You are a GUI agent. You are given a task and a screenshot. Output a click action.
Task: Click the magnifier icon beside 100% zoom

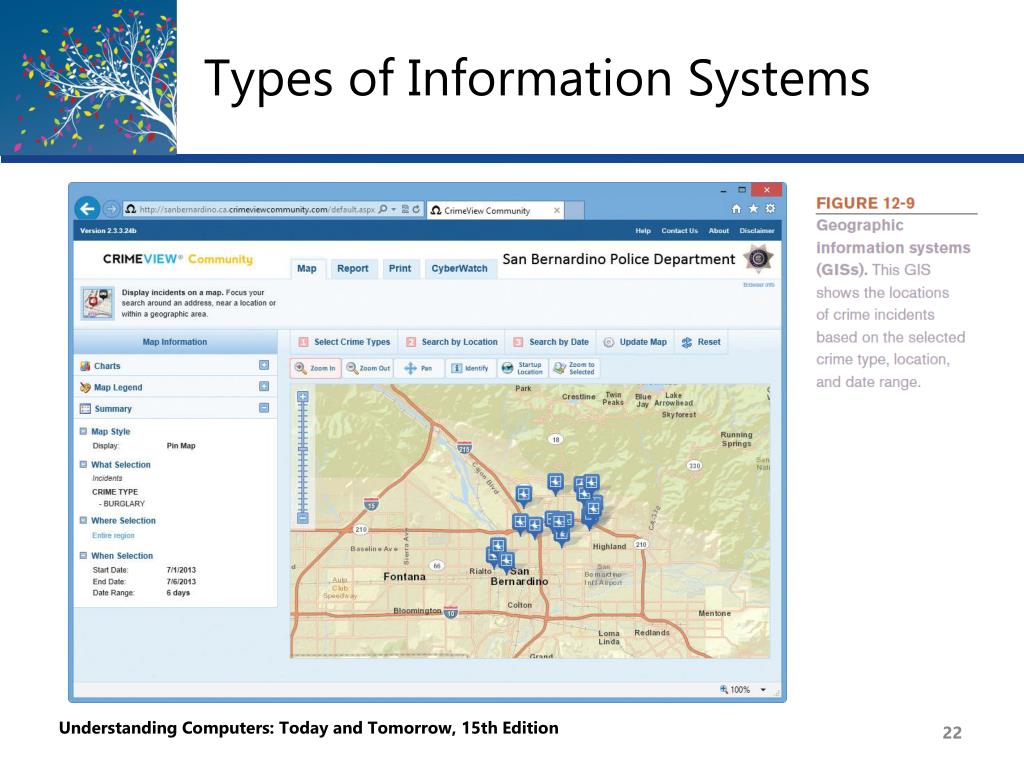click(724, 689)
